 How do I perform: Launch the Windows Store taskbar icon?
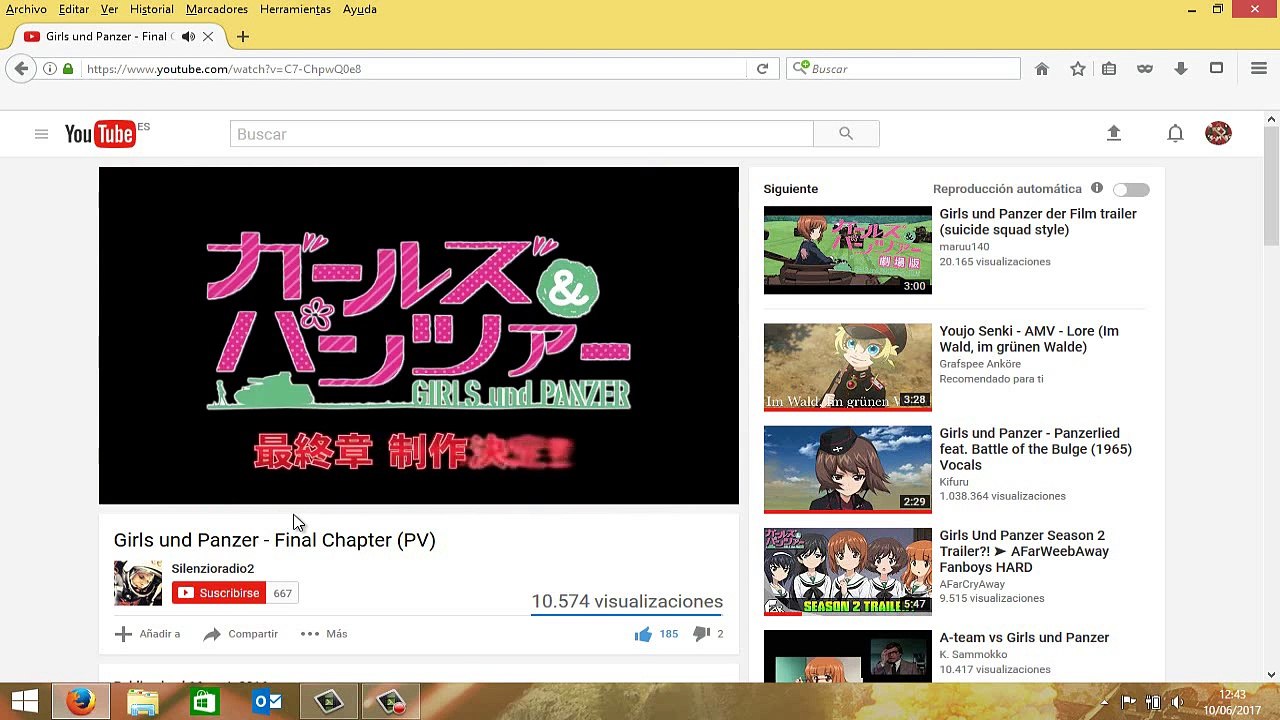pyautogui.click(x=204, y=702)
